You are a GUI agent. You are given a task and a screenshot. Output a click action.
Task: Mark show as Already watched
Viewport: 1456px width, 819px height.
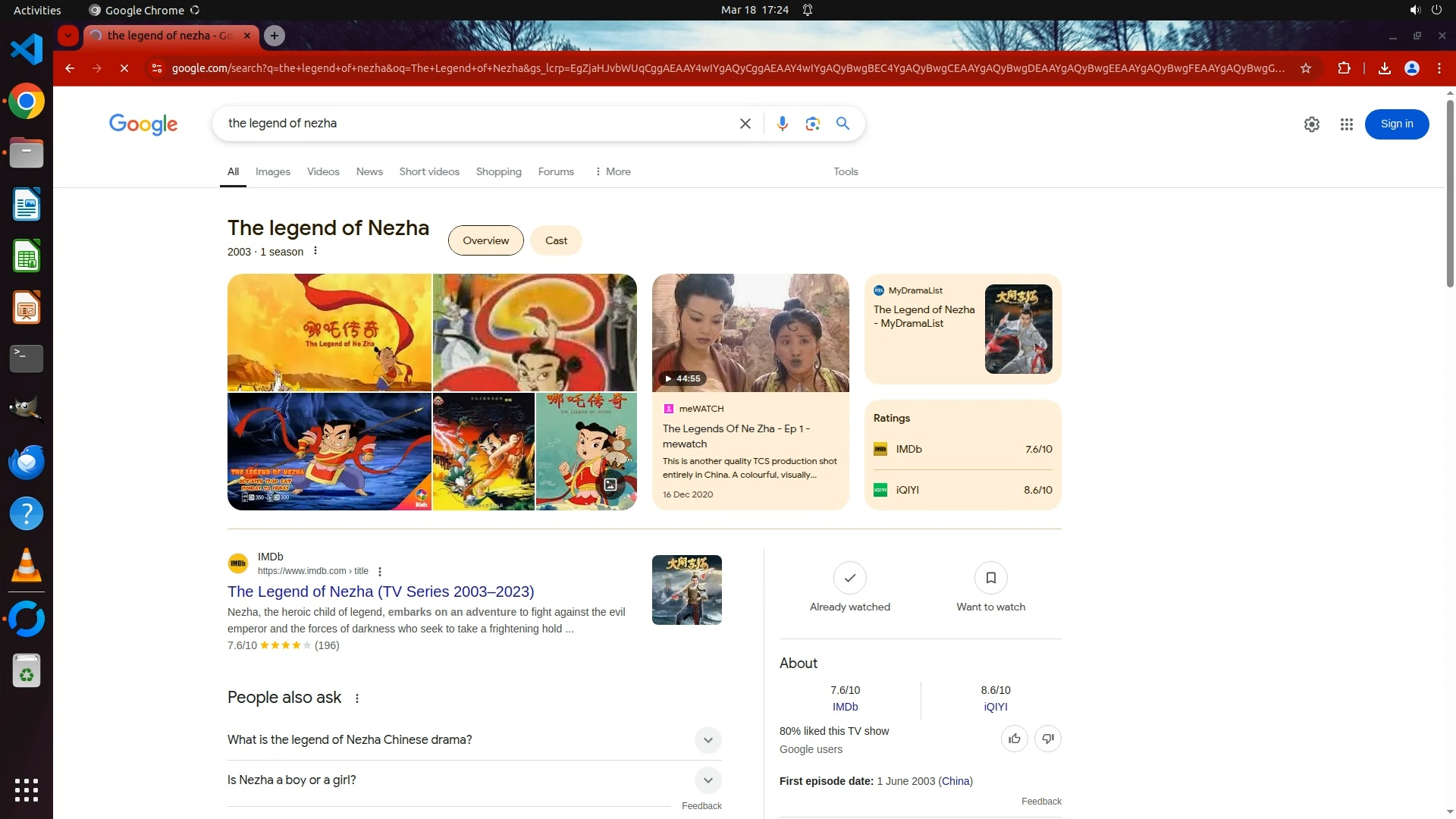click(x=849, y=579)
